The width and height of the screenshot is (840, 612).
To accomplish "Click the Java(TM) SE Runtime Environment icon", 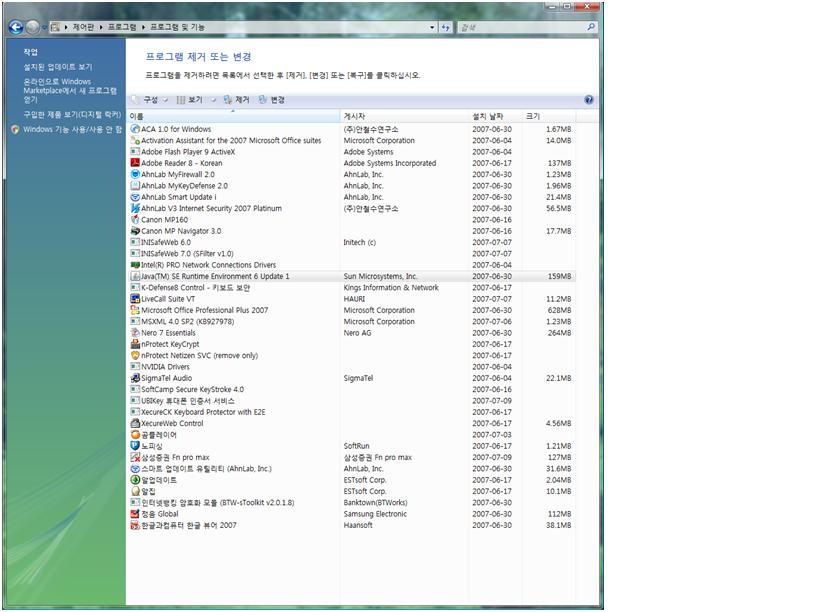I will pyautogui.click(x=135, y=277).
